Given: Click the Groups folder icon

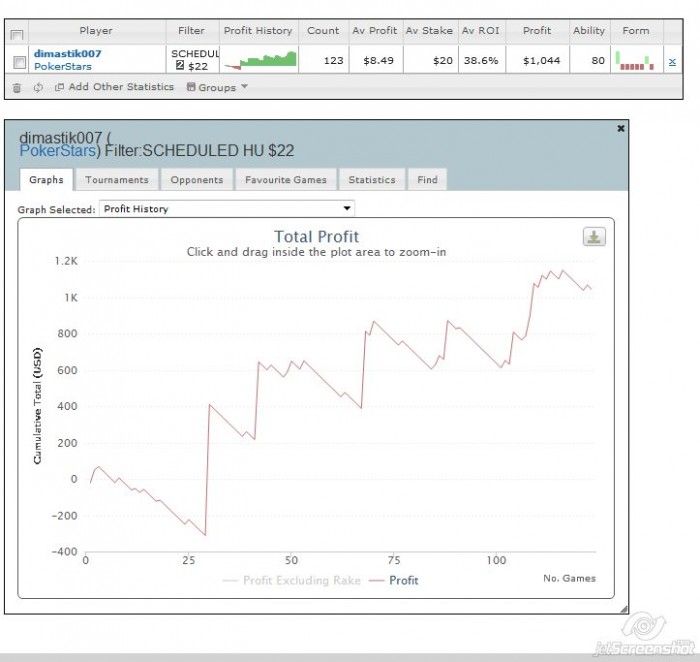Looking at the screenshot, I should pyautogui.click(x=191, y=87).
